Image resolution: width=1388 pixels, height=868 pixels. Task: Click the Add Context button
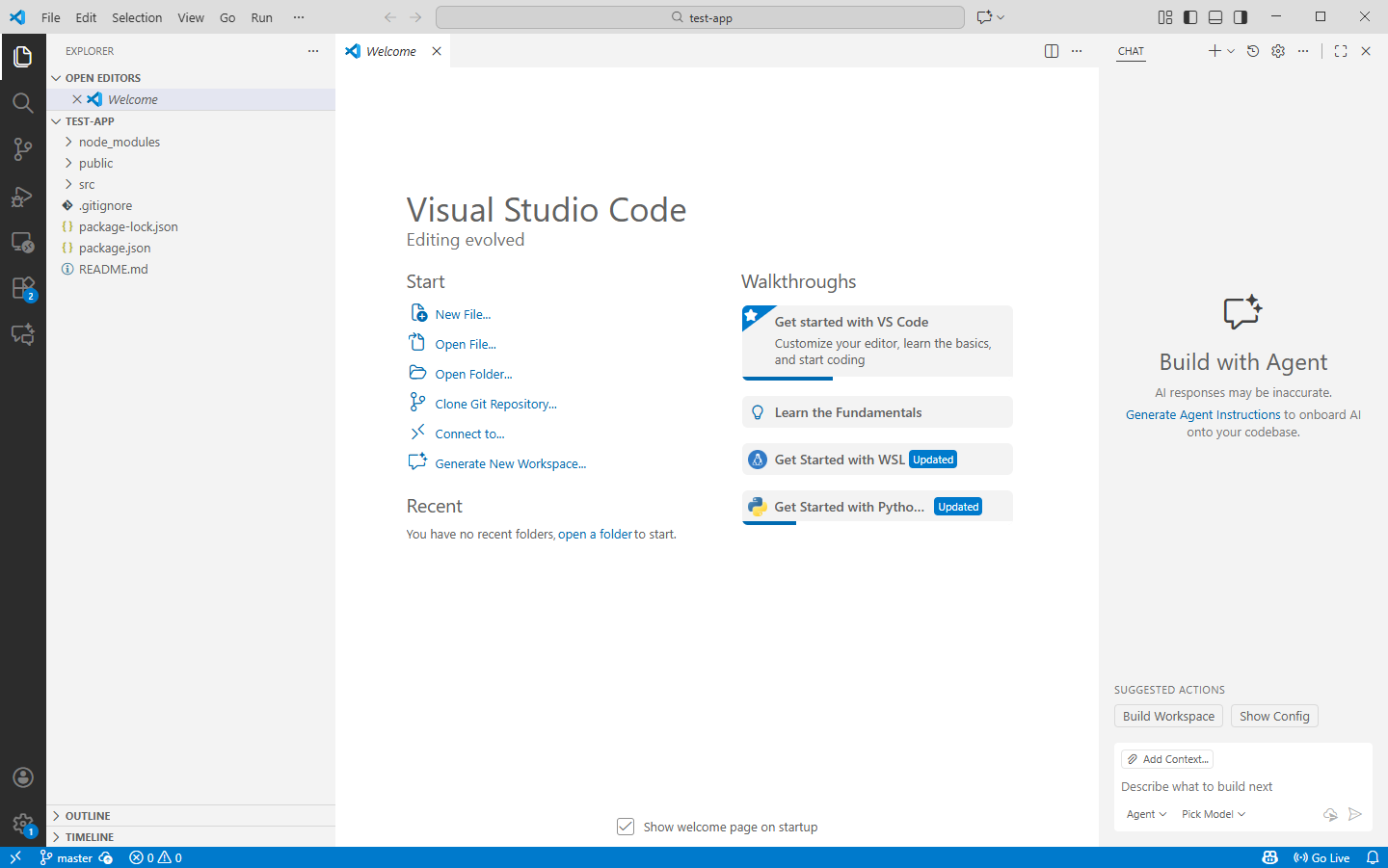pyautogui.click(x=1167, y=759)
